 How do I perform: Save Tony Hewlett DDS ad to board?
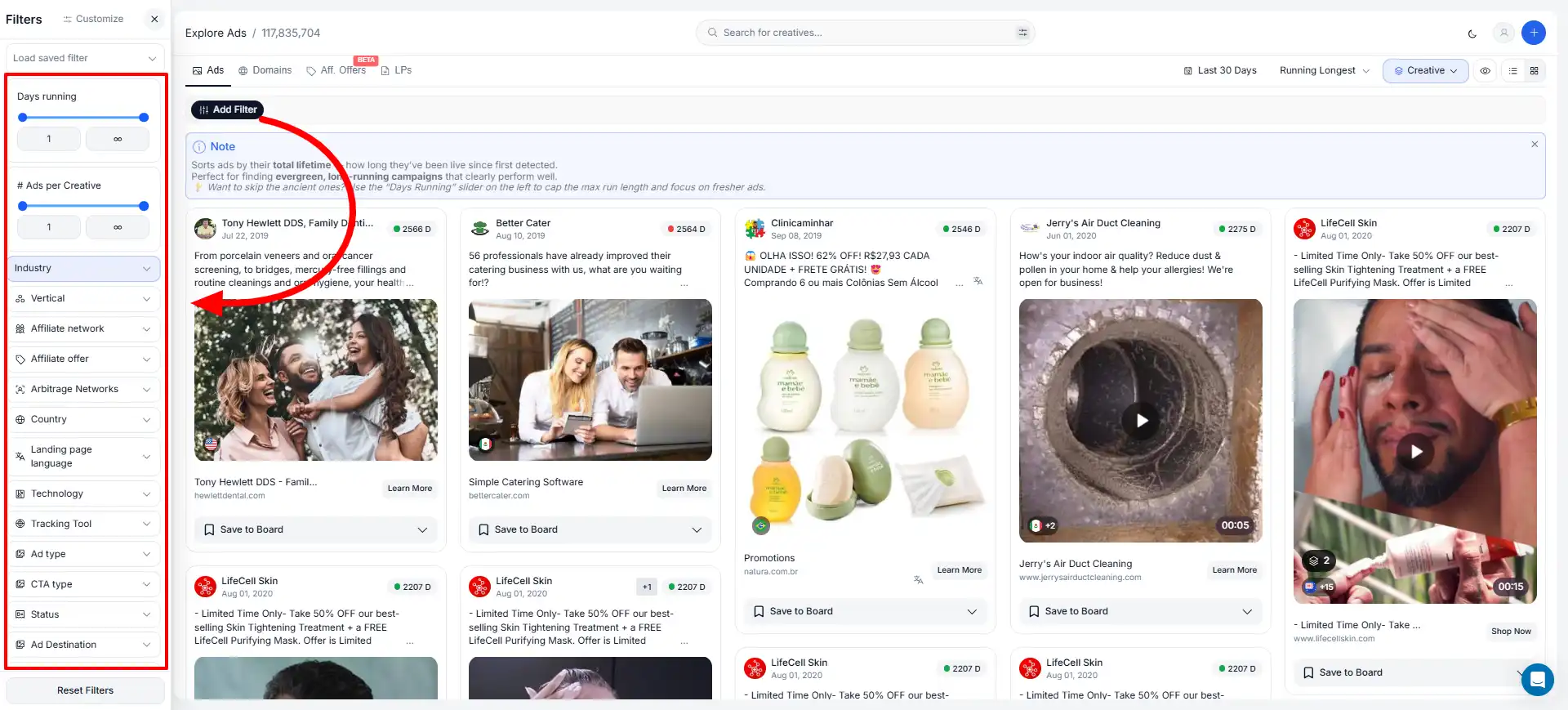click(315, 529)
